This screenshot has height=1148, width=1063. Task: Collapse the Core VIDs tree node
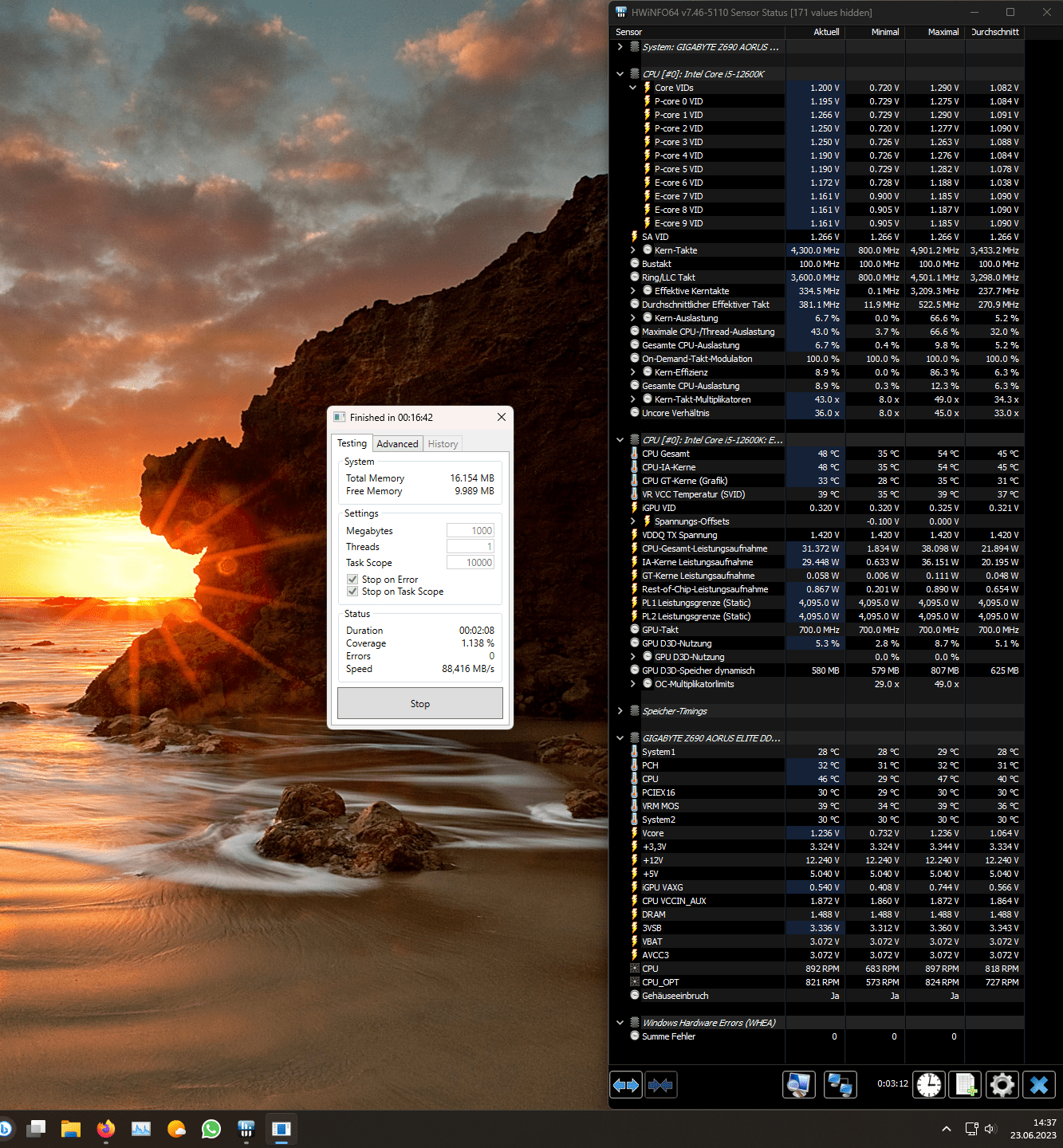633,88
